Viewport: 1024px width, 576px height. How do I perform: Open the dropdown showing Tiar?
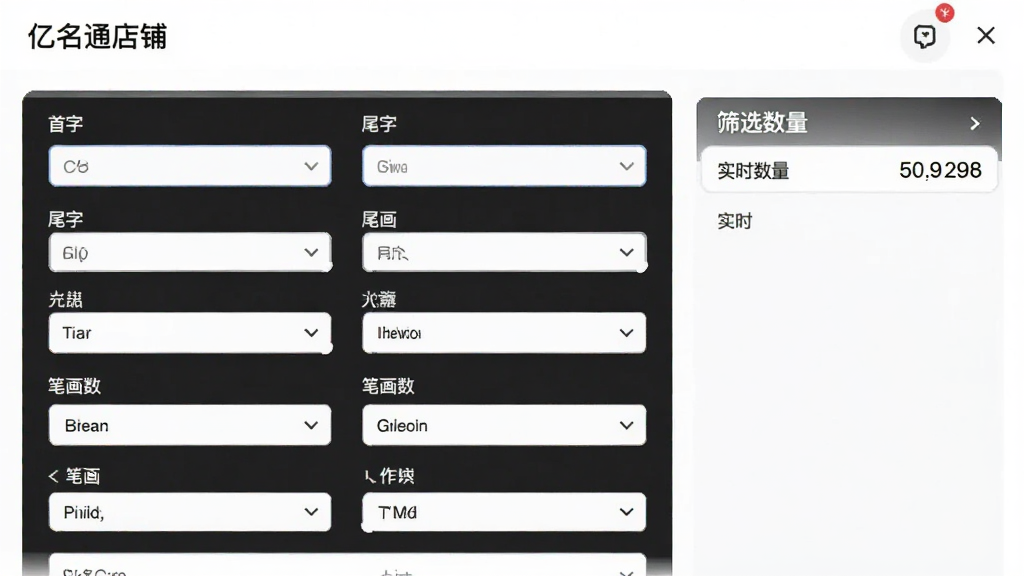point(190,333)
